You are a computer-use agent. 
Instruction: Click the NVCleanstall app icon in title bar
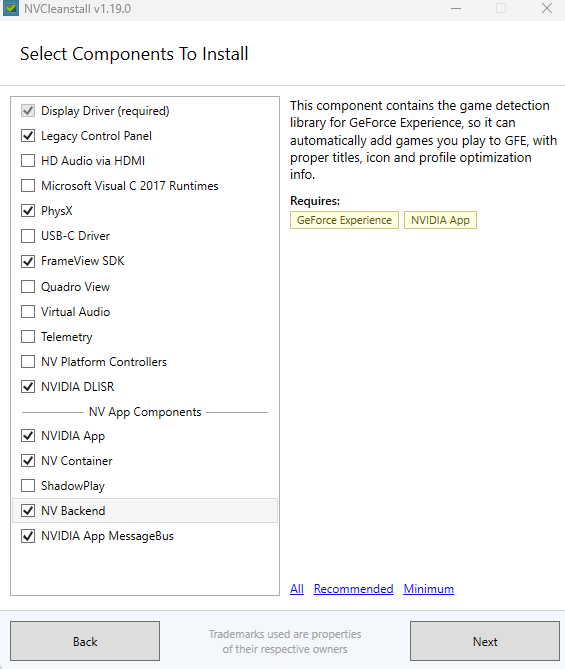pyautogui.click(x=11, y=8)
